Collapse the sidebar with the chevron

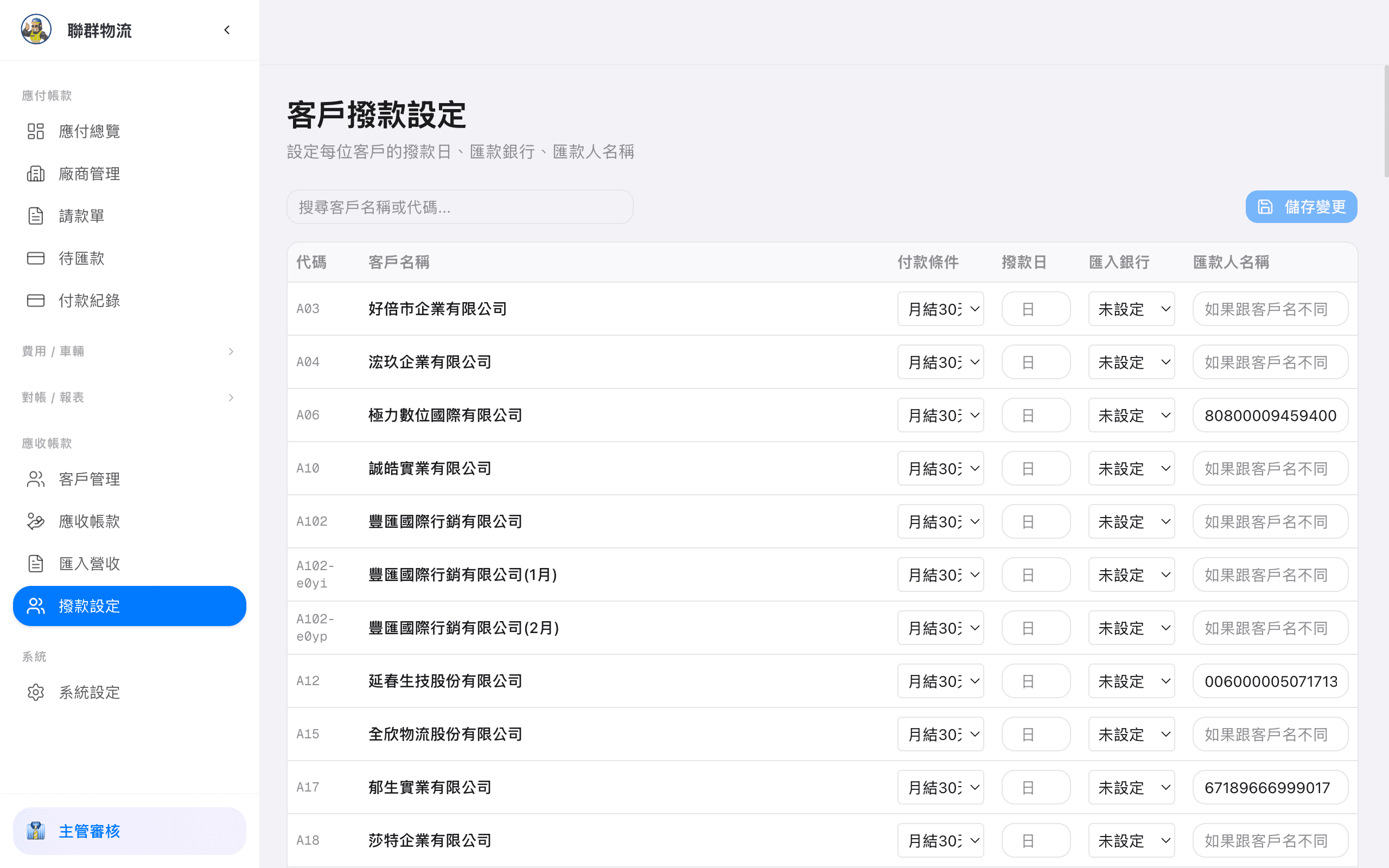pyautogui.click(x=227, y=30)
